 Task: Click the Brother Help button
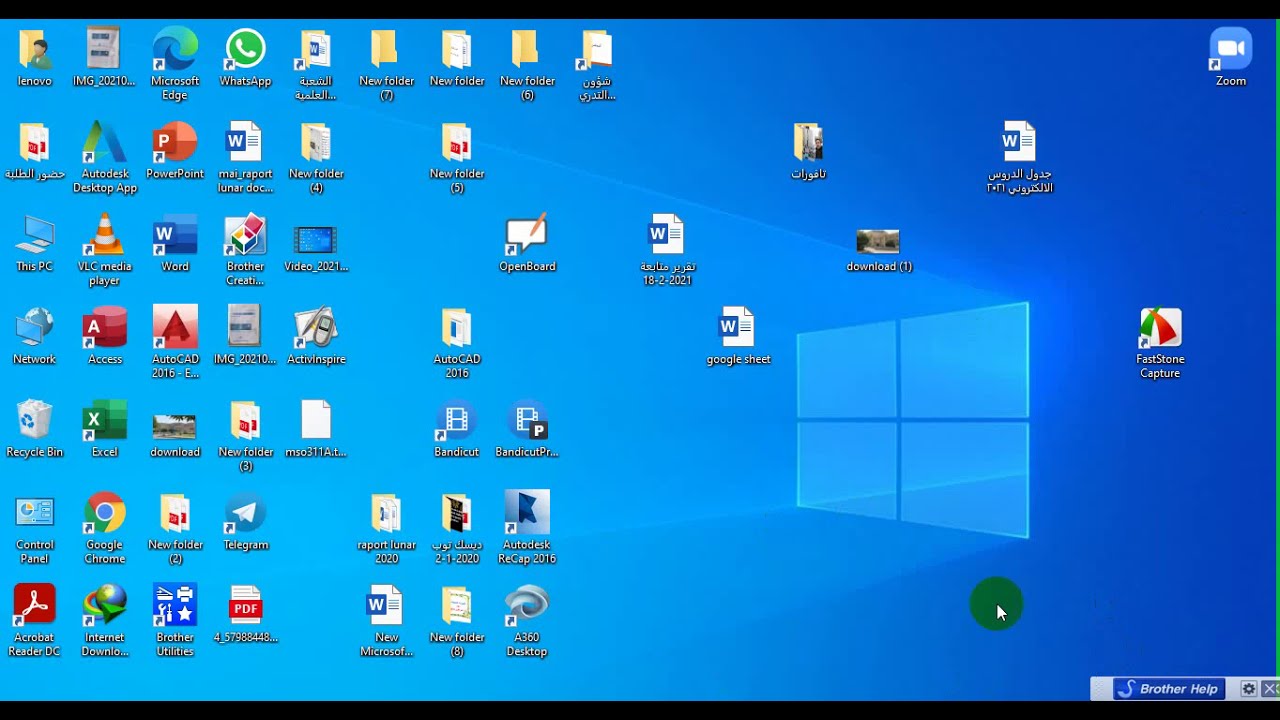point(1170,689)
